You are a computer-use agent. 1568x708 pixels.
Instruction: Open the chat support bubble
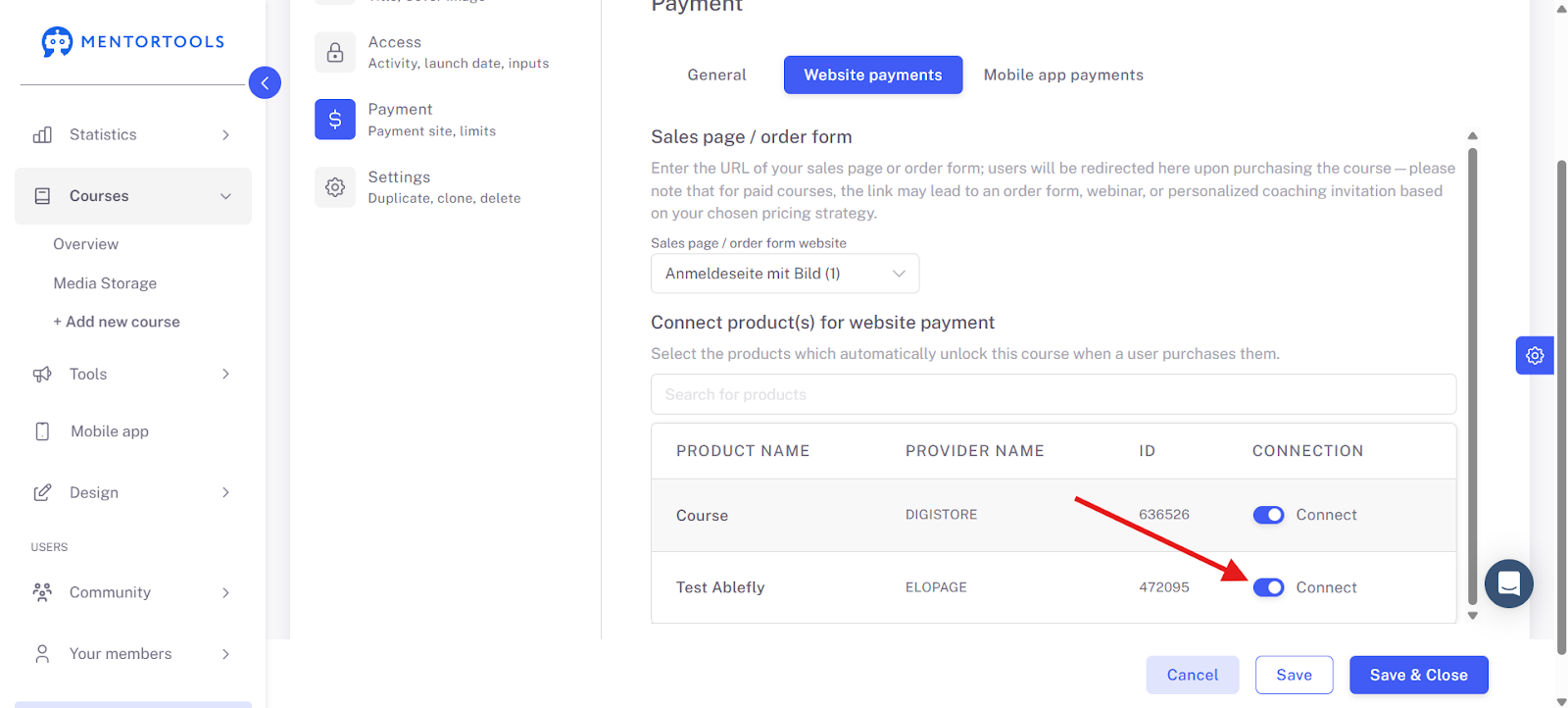tap(1509, 583)
